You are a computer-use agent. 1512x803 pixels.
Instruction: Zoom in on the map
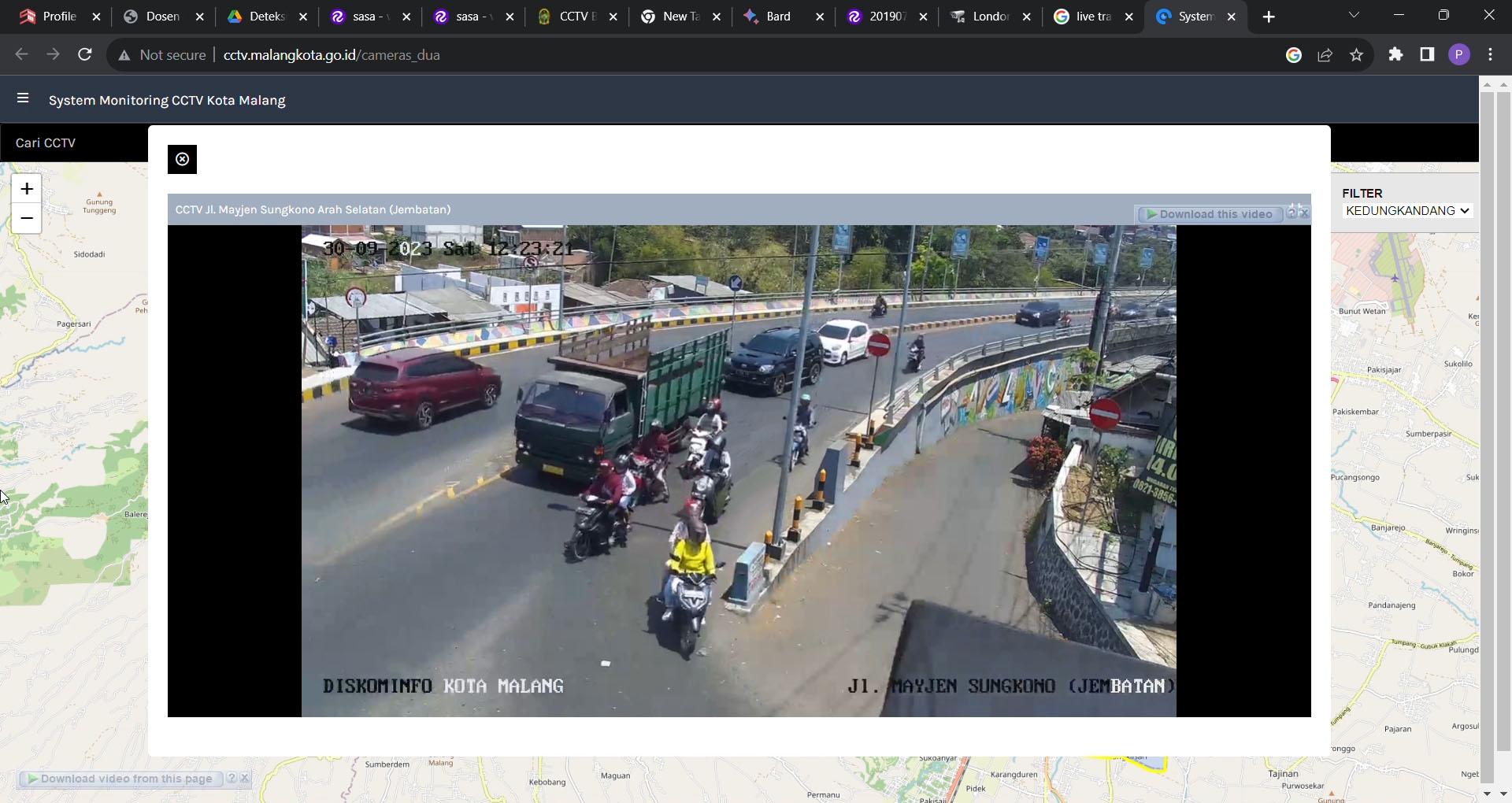[27, 189]
